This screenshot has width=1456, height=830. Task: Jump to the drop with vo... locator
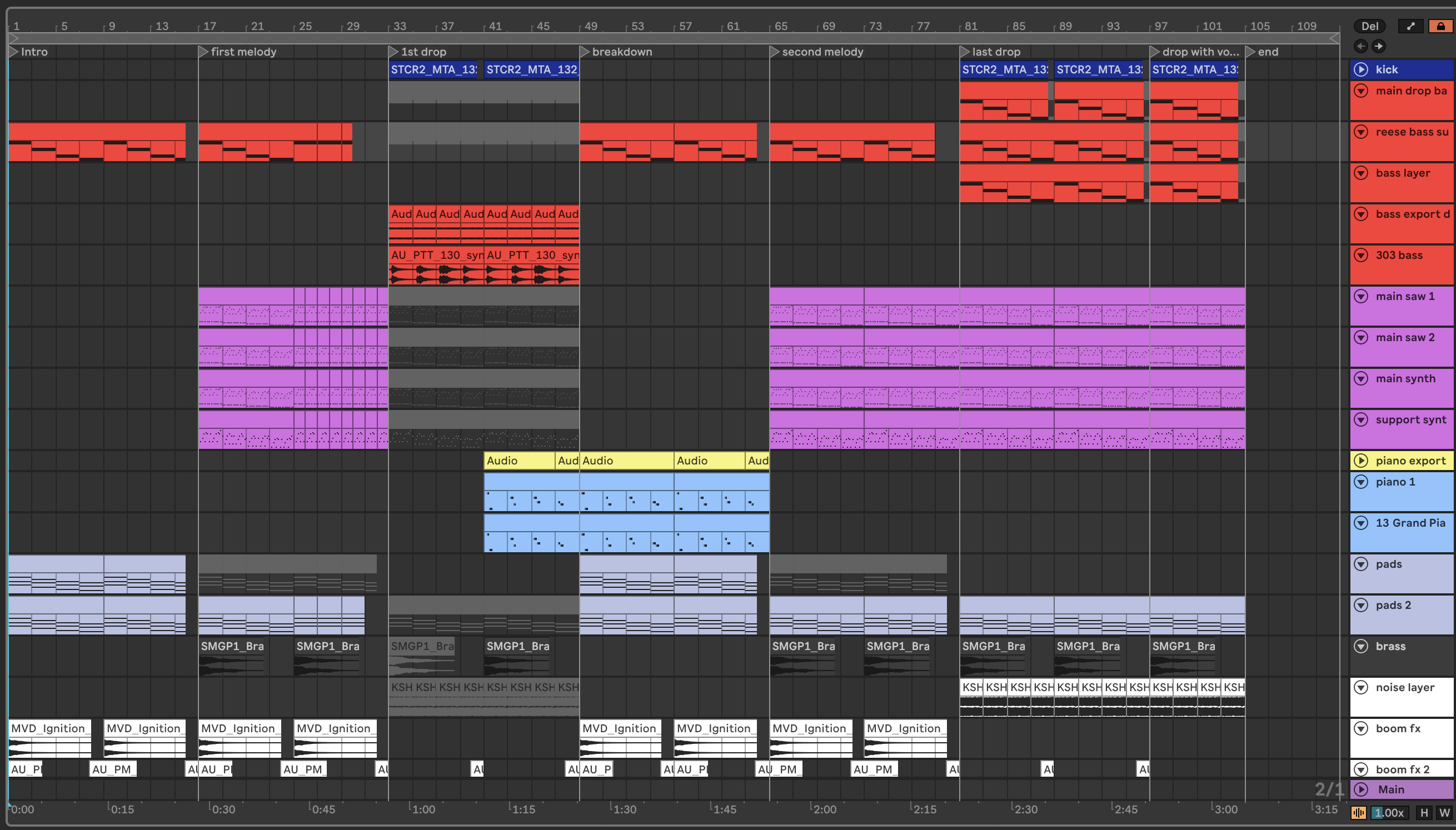tap(1154, 51)
